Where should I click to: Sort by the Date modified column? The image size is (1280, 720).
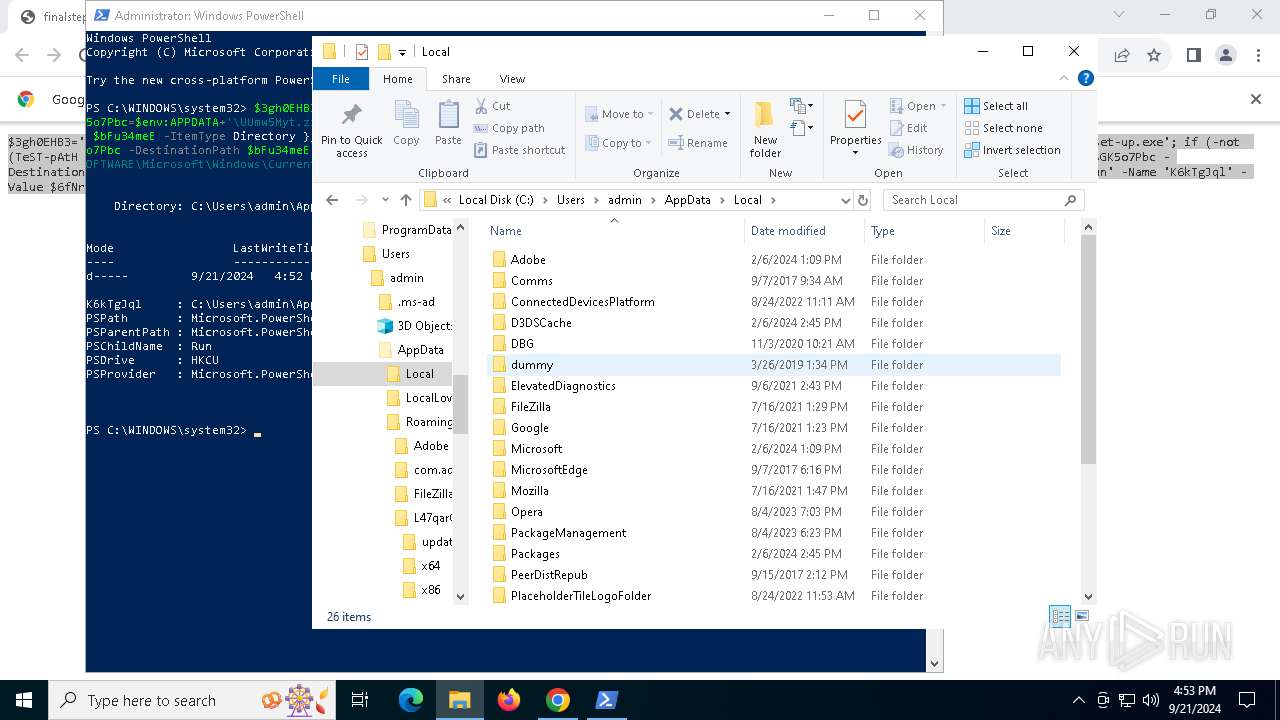coord(804,230)
